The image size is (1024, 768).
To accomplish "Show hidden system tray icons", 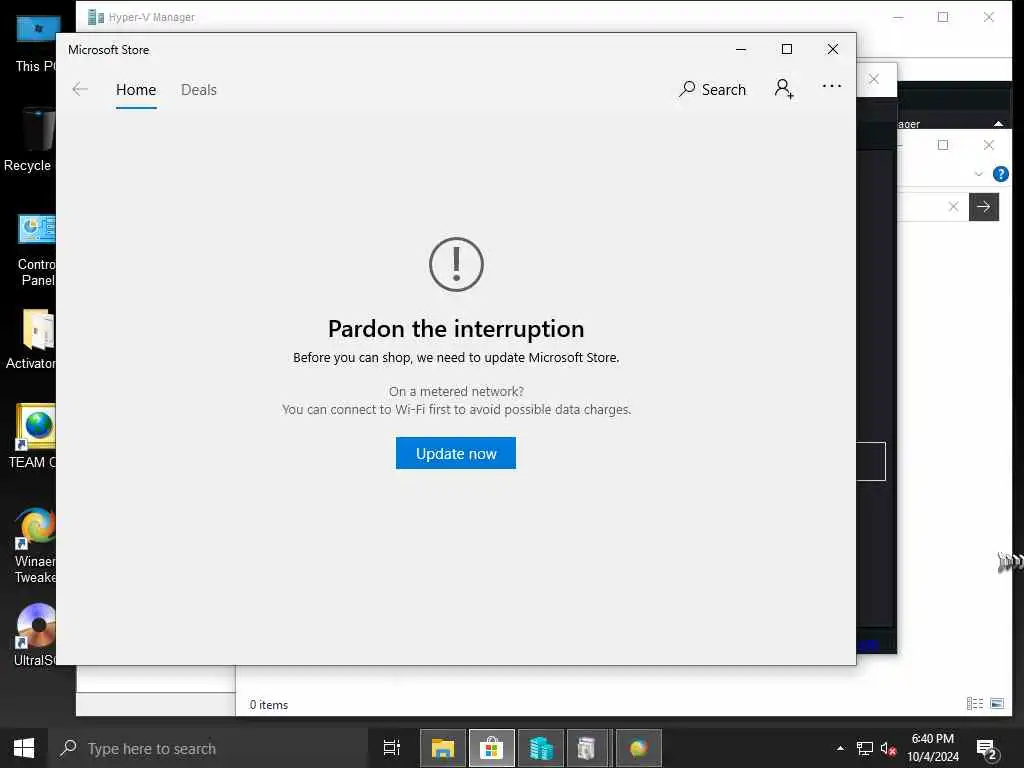I will 840,748.
